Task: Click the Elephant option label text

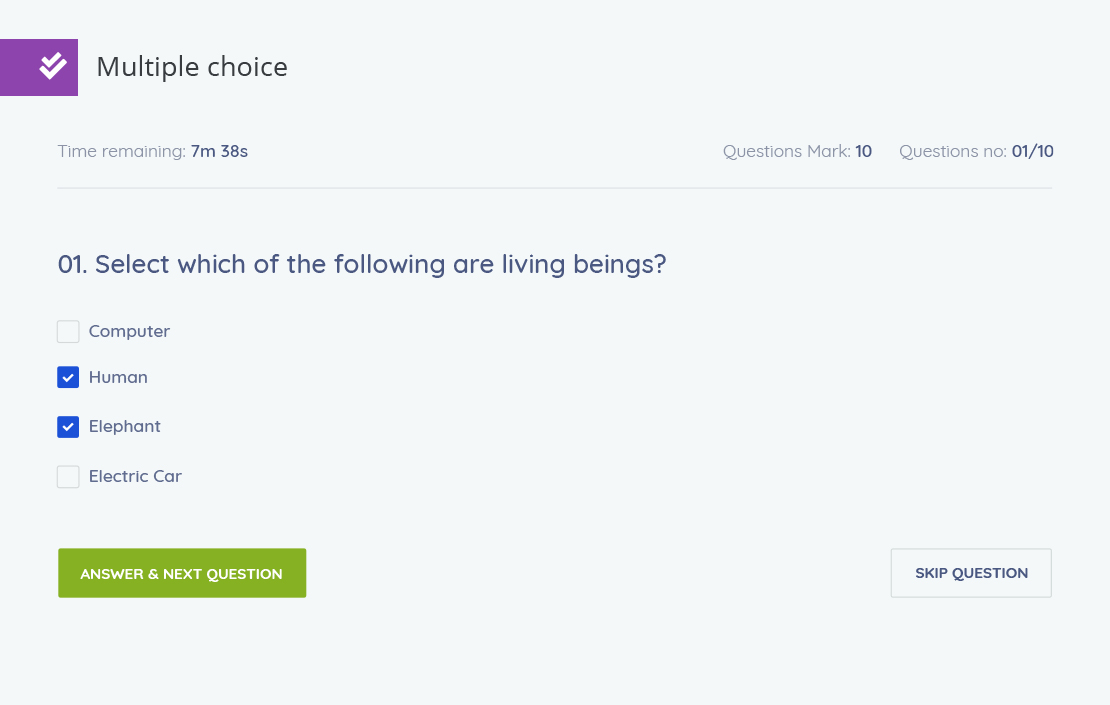Action: click(125, 427)
